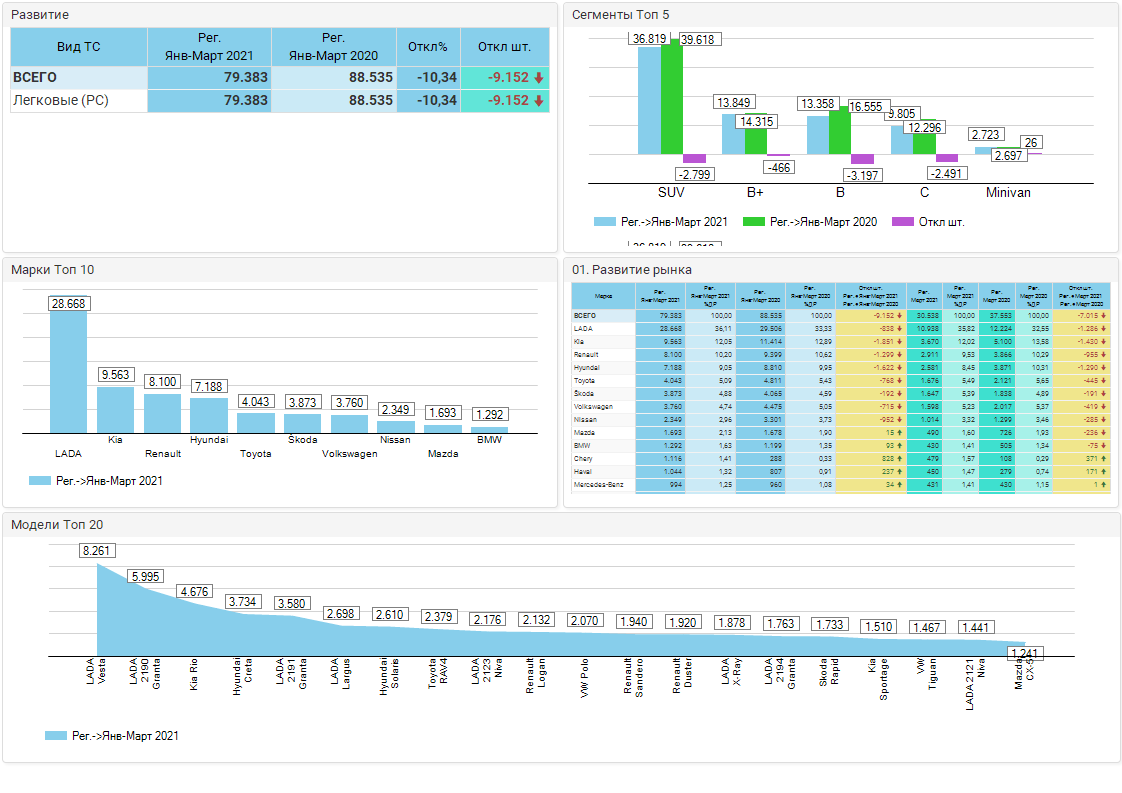Viewport: 1122px width, 793px height.
Task: Click the green up arrow beside BMW's 93
Action: tap(901, 444)
